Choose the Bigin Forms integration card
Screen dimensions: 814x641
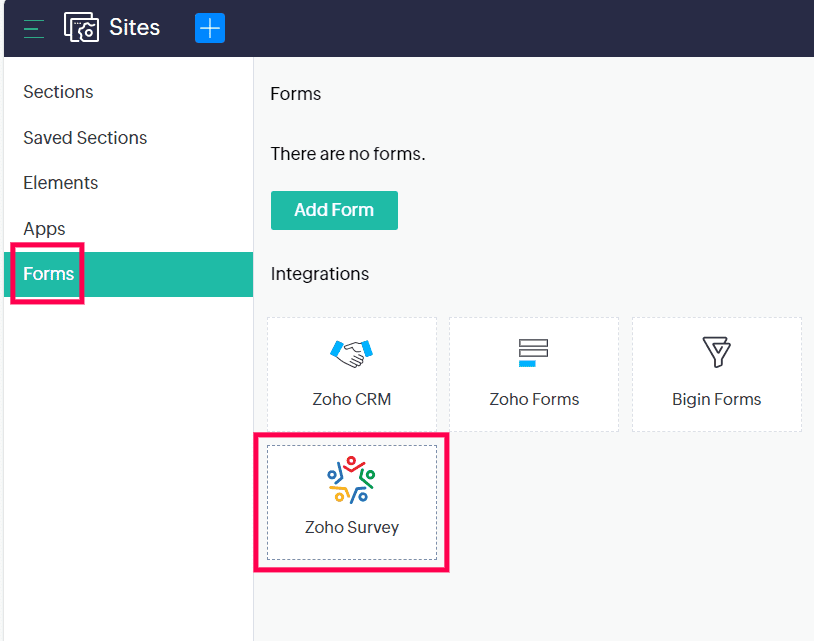(x=716, y=374)
